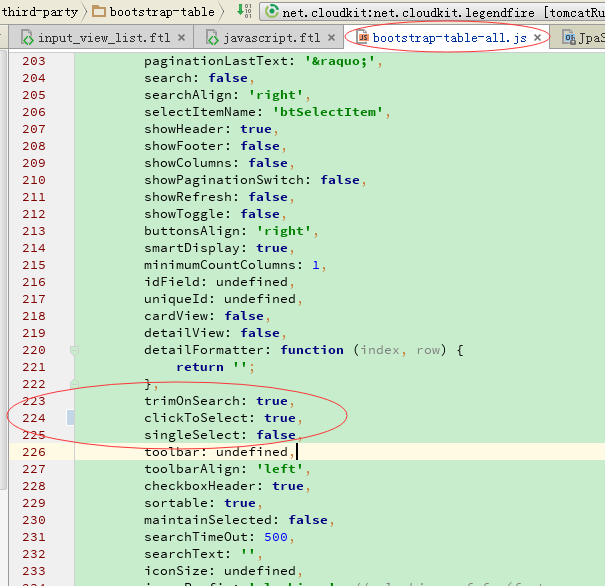605x586 pixels.
Task: Click on 'smartDisplay' property
Action: (x=192, y=248)
